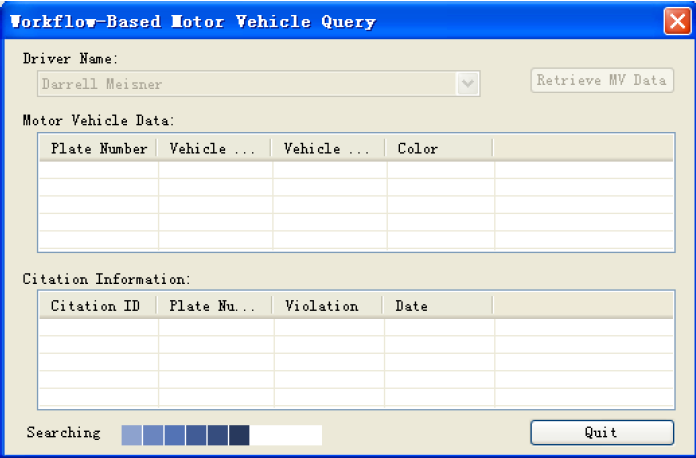Click the Searching status label
This screenshot has width=696, height=458.
[x=63, y=432]
